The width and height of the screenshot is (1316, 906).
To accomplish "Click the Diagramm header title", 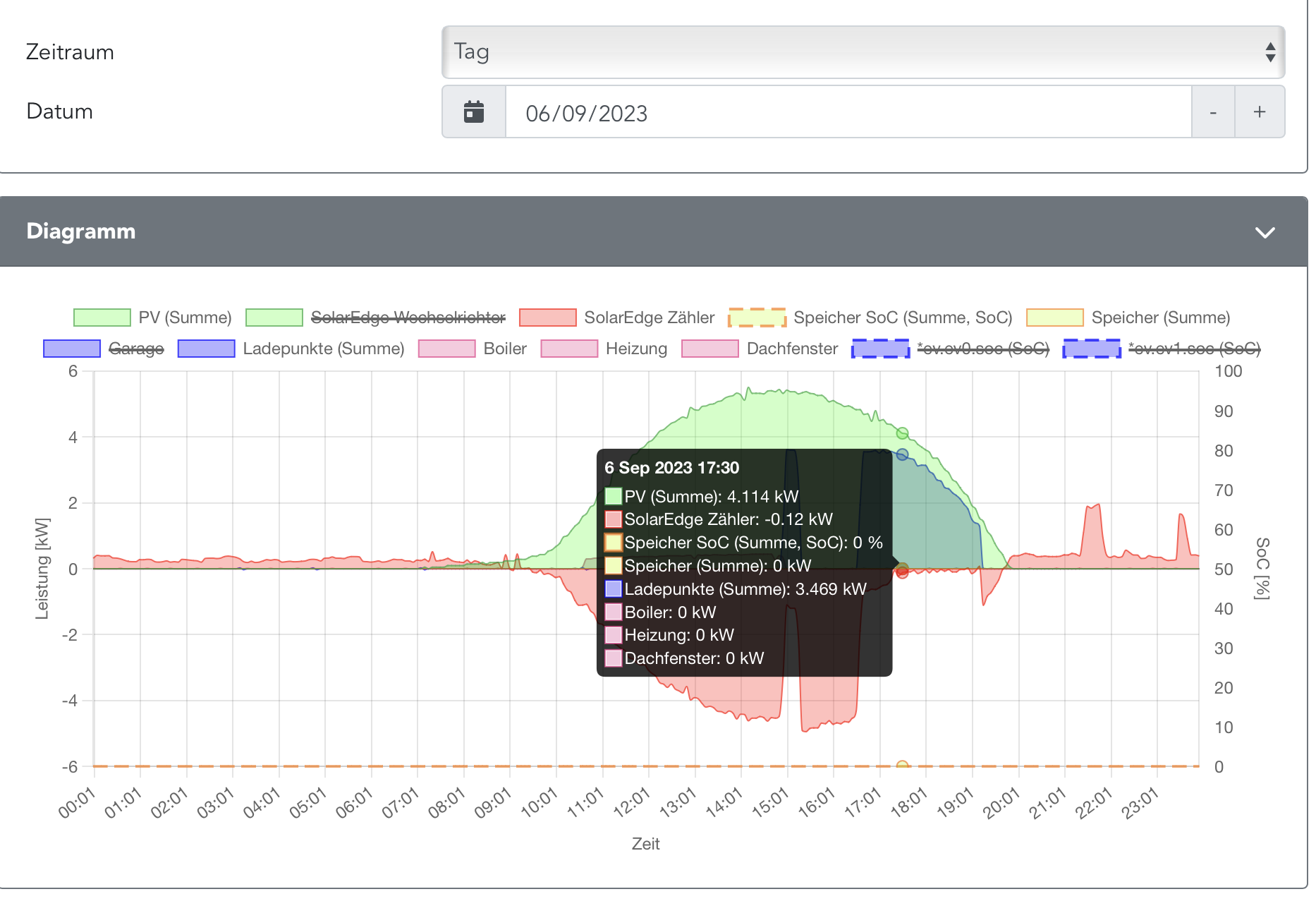I will click(x=81, y=231).
